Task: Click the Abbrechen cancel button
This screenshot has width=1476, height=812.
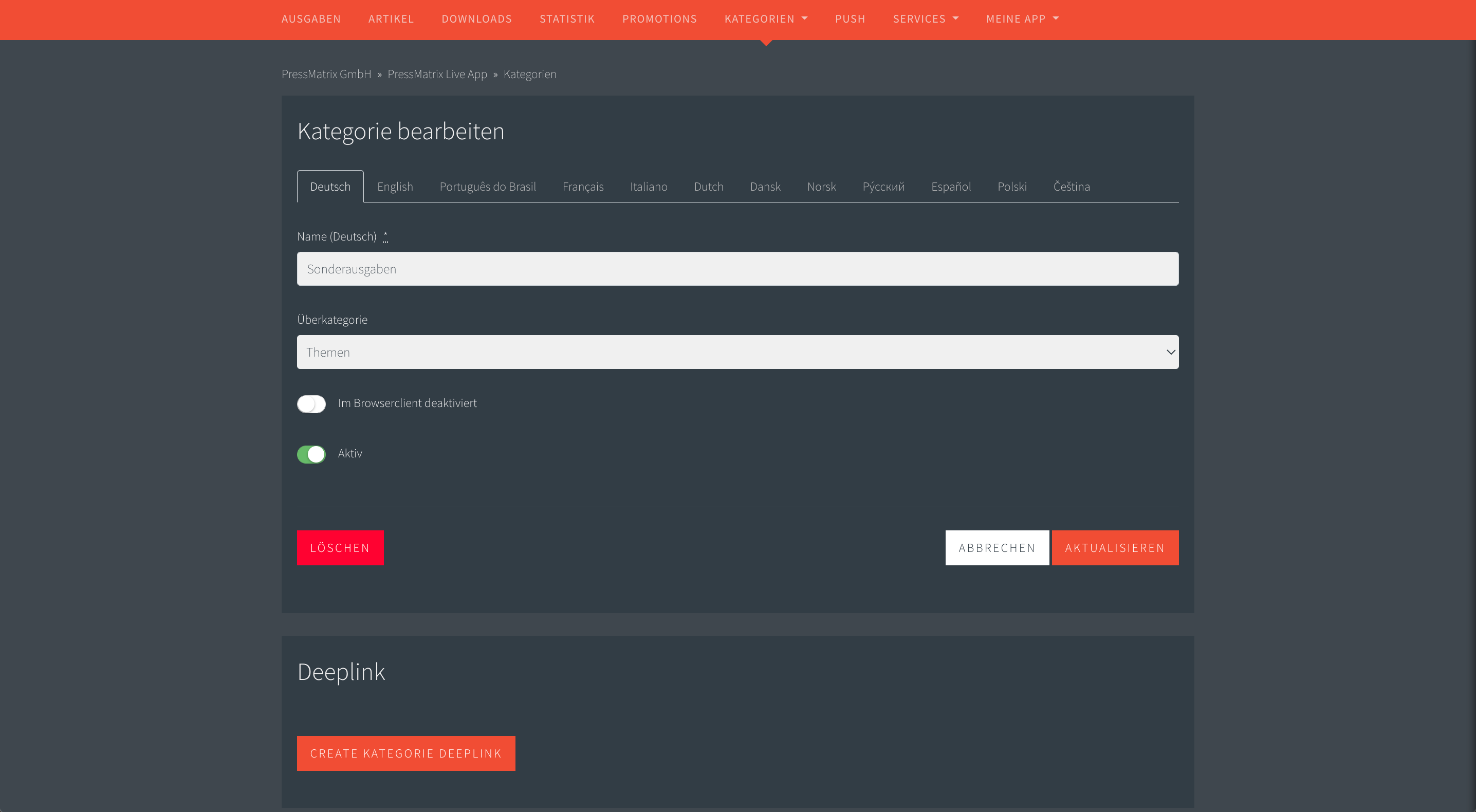Action: click(997, 548)
